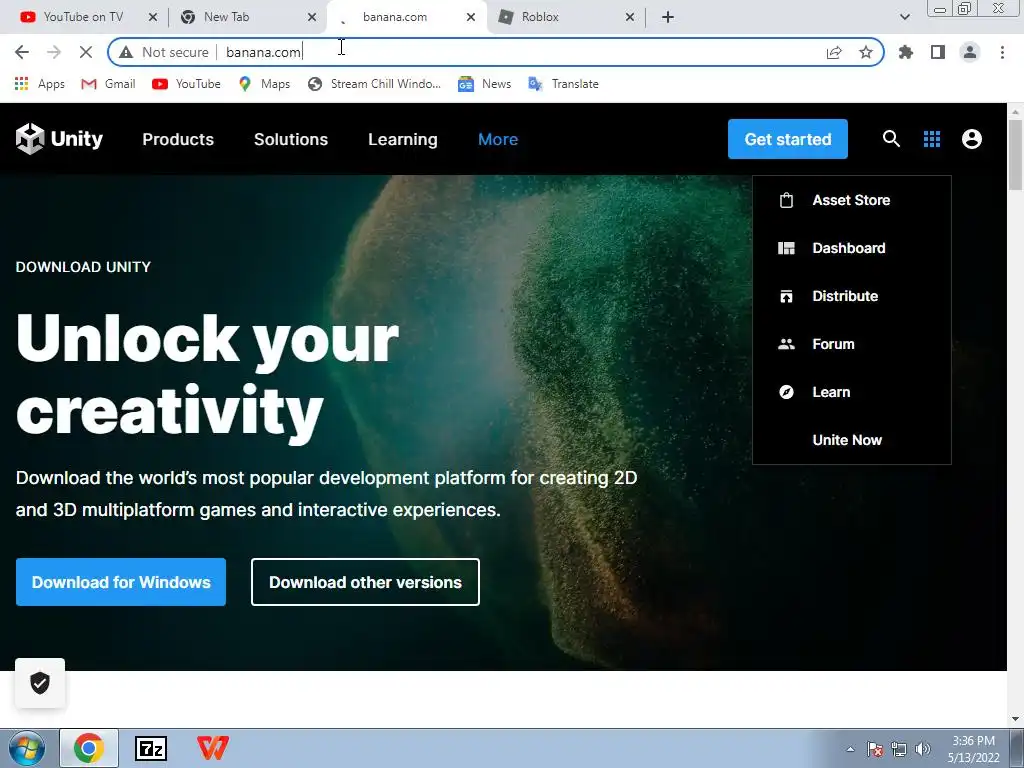Open the volume speaker tray icon
The width and height of the screenshot is (1024, 768).
[x=923, y=749]
